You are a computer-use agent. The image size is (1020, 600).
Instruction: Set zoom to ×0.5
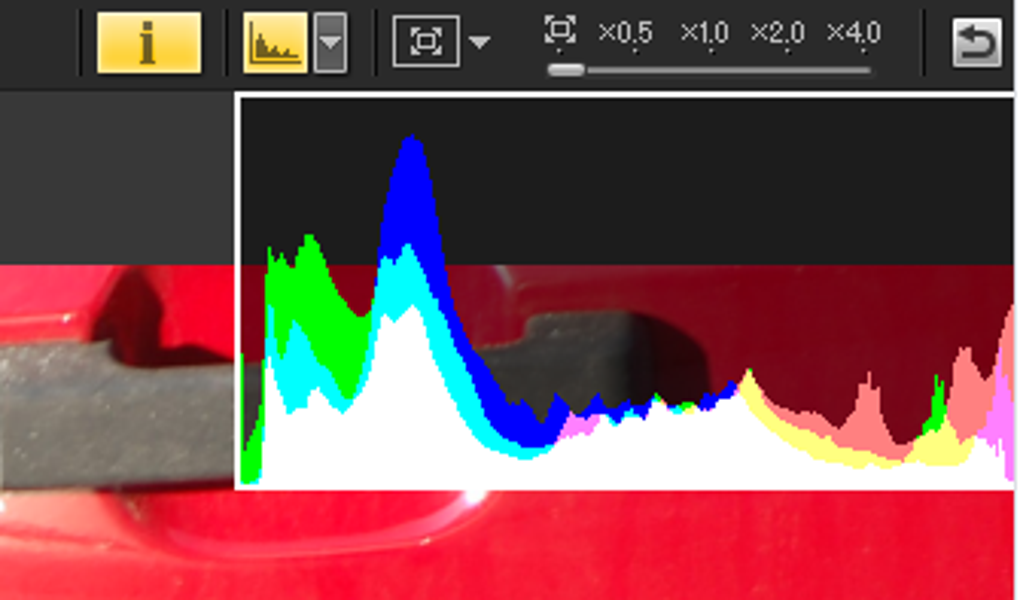[x=625, y=33]
